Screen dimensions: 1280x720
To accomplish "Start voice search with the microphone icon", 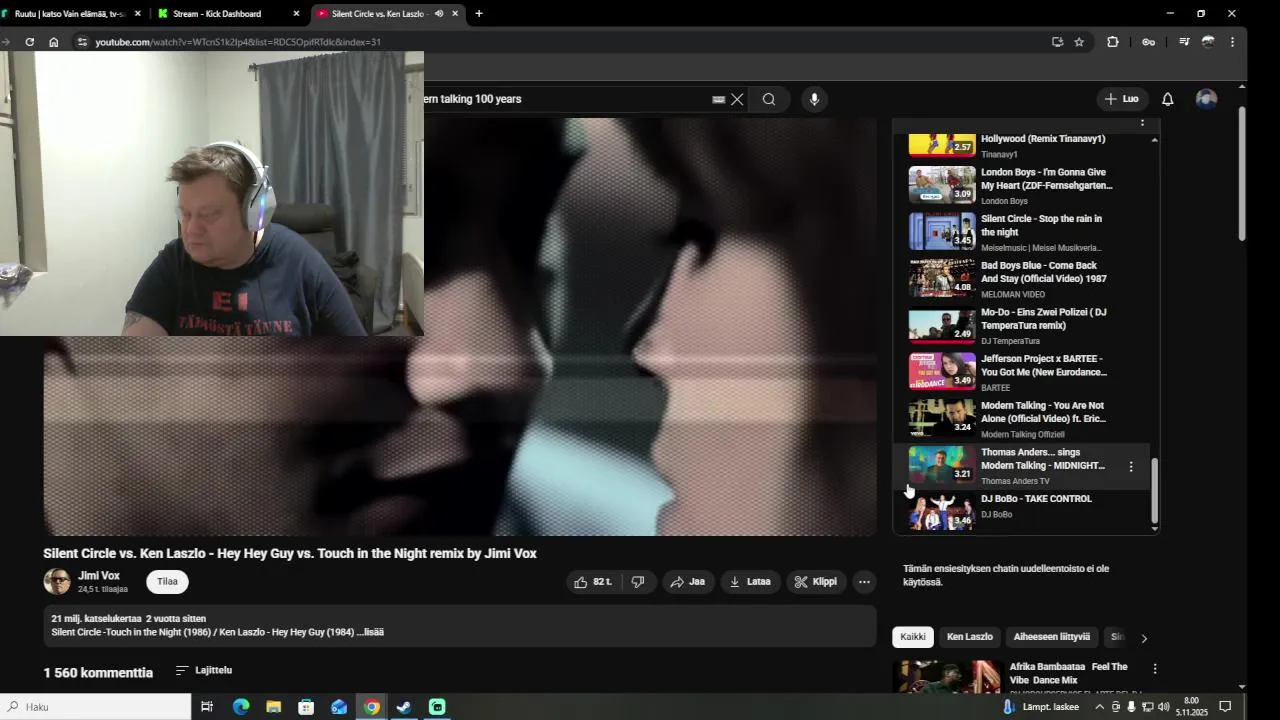I will 814,99.
